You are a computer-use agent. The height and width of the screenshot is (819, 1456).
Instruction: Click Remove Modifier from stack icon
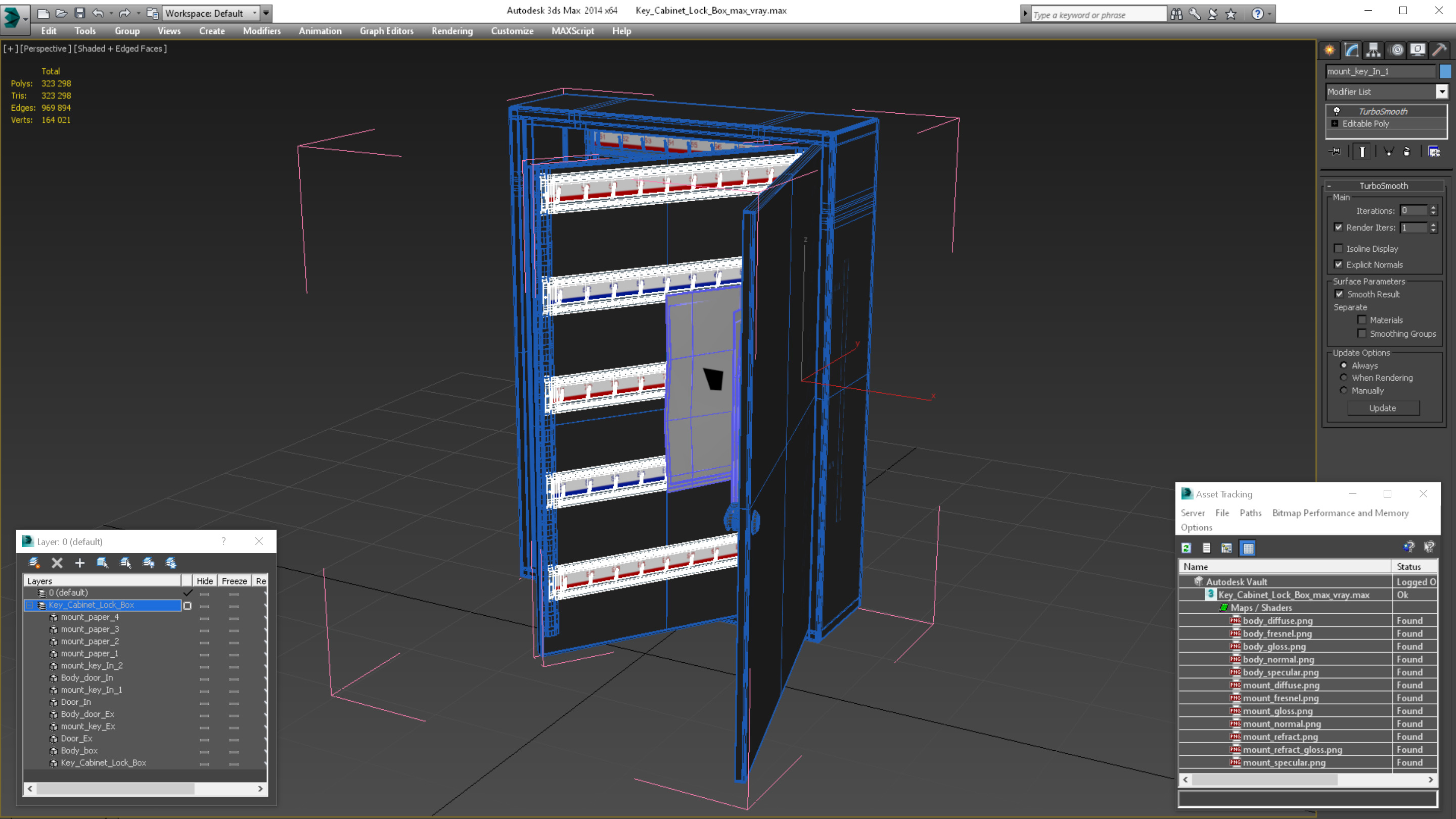(x=1407, y=152)
